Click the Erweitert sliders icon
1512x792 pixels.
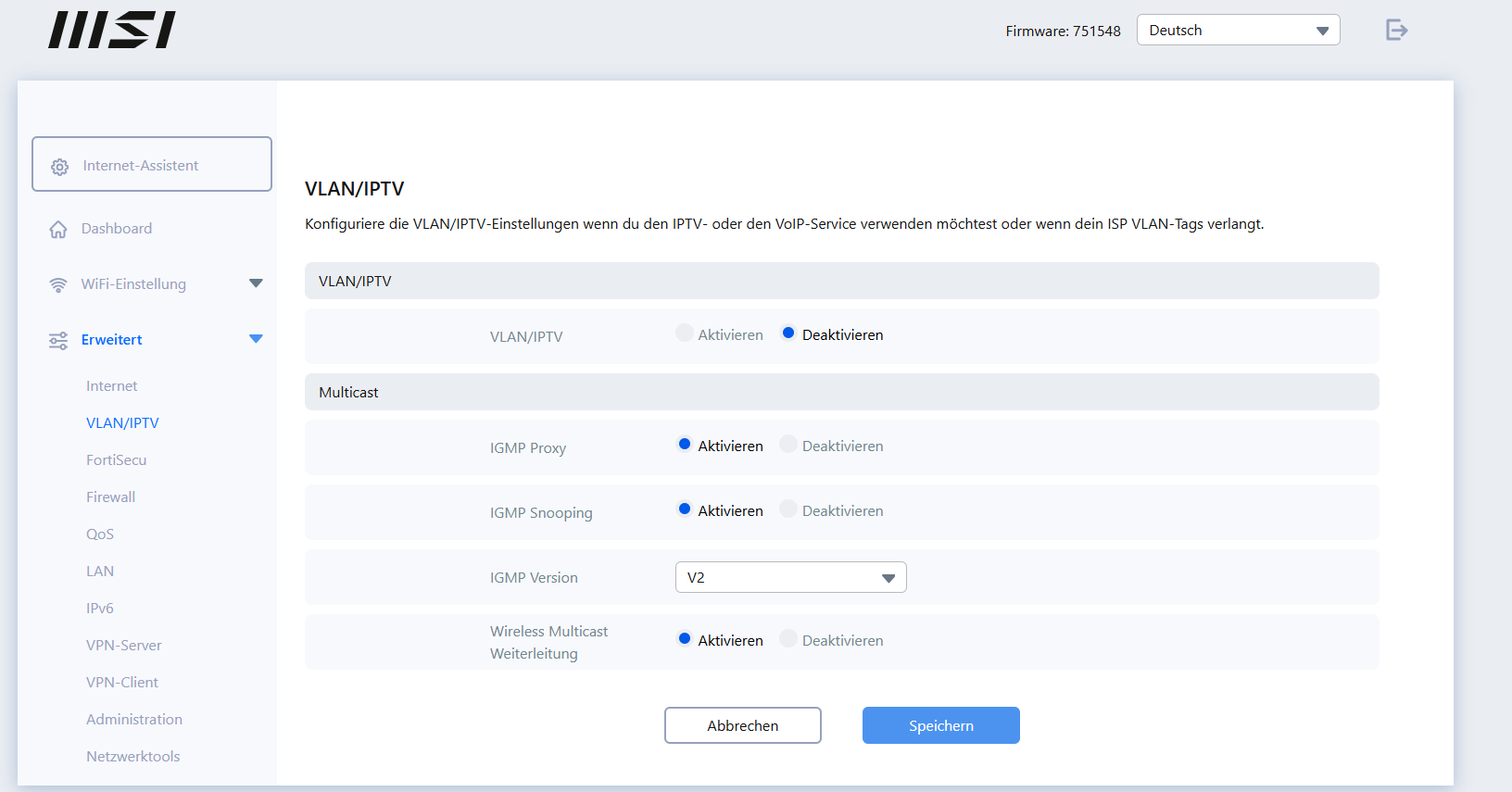[x=58, y=341]
